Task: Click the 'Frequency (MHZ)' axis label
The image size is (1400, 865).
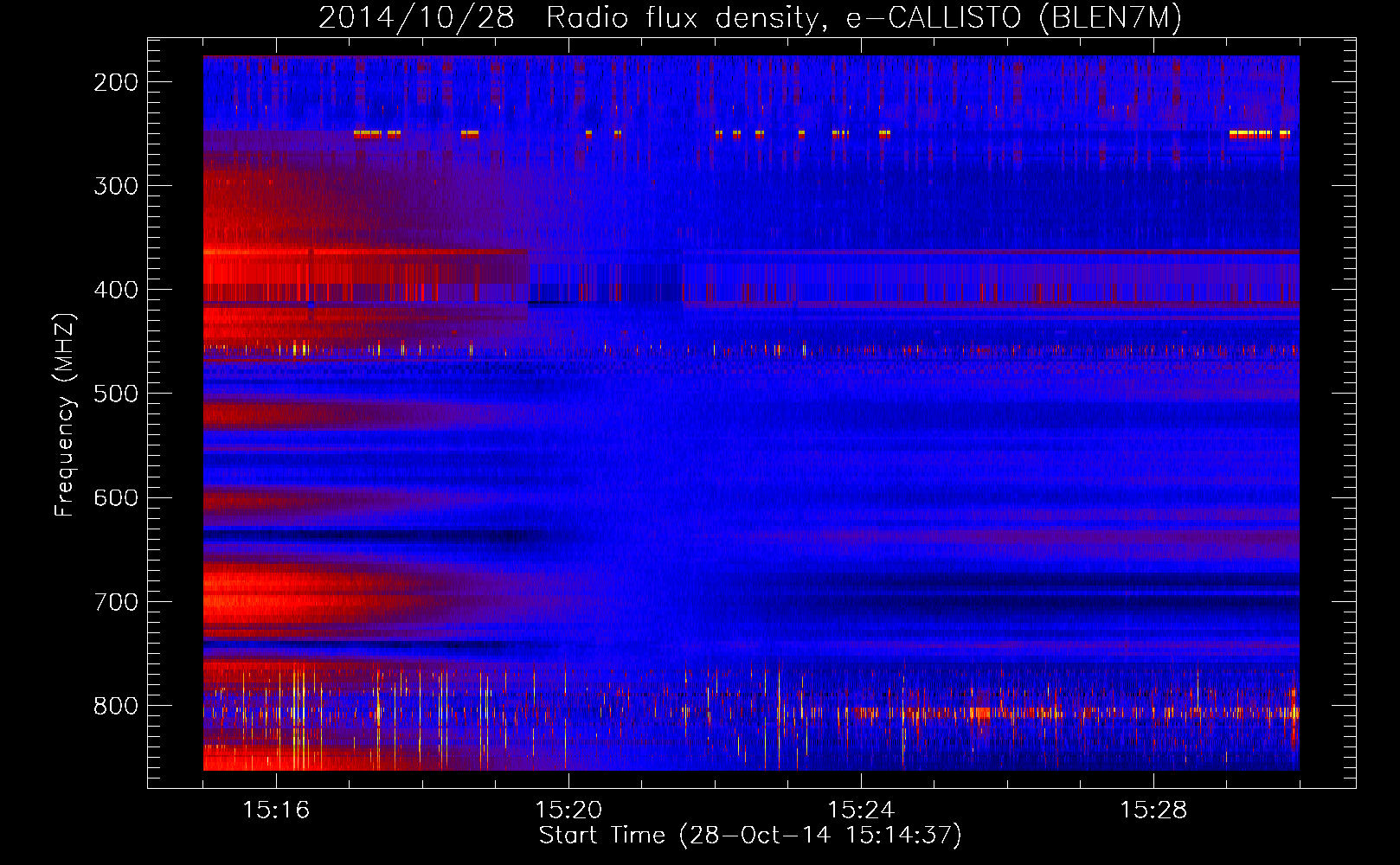Action: 65,414
